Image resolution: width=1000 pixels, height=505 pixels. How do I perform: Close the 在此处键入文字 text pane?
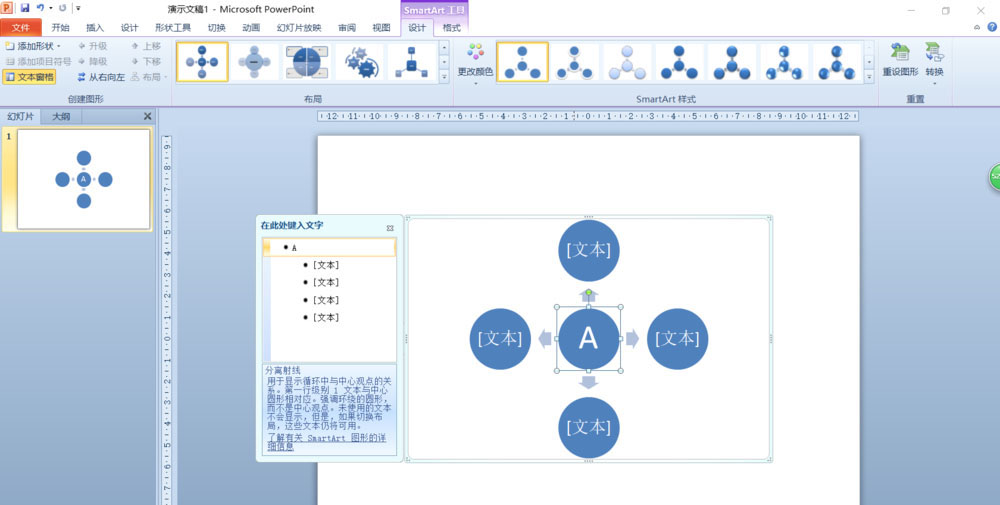[x=390, y=228]
